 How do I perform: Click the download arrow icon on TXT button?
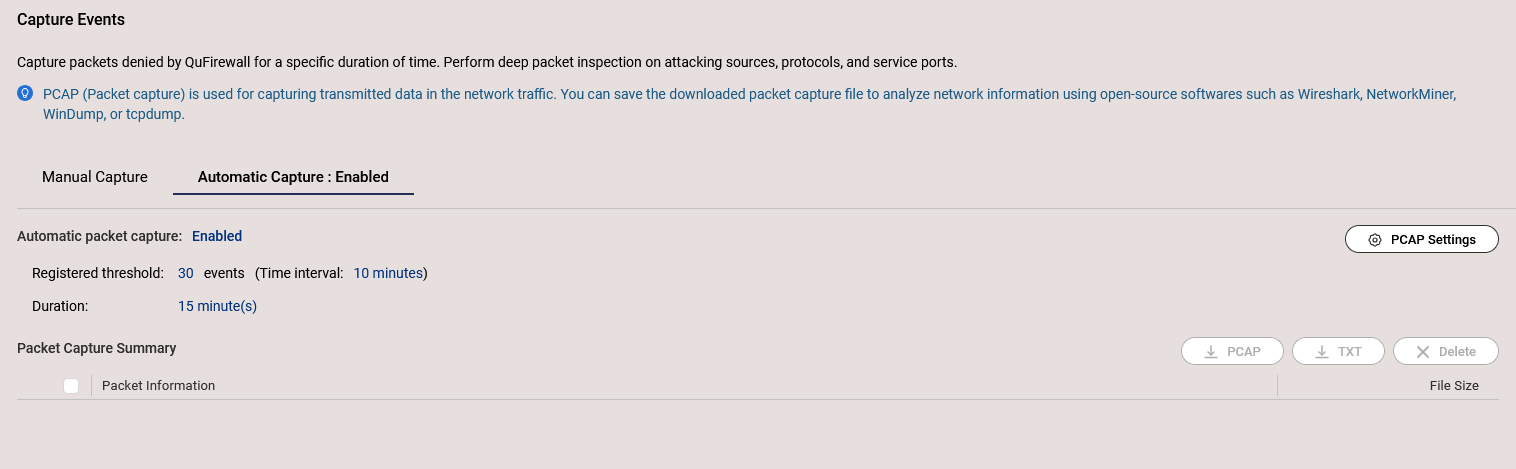click(x=1322, y=352)
